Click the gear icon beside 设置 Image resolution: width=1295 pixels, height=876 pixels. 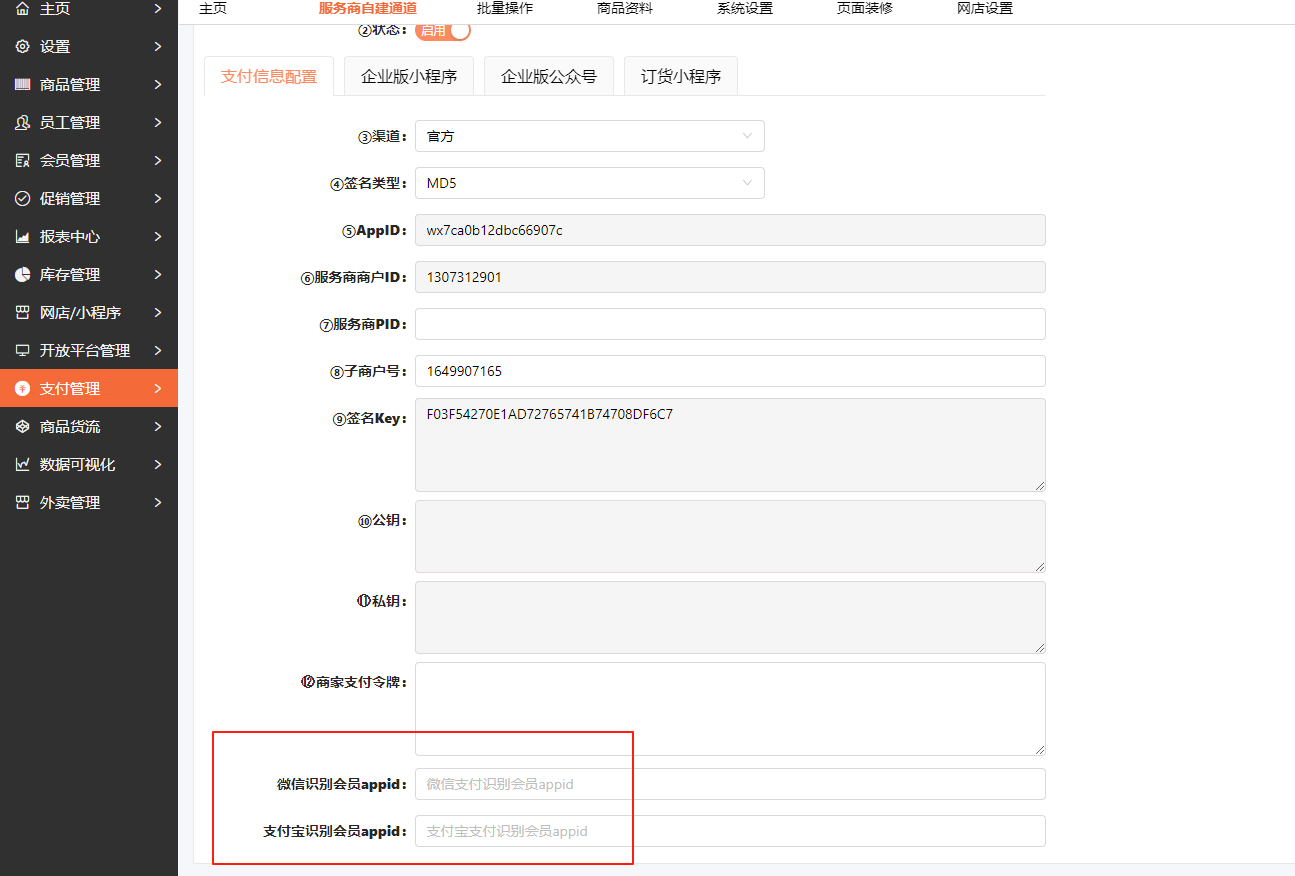[22, 46]
